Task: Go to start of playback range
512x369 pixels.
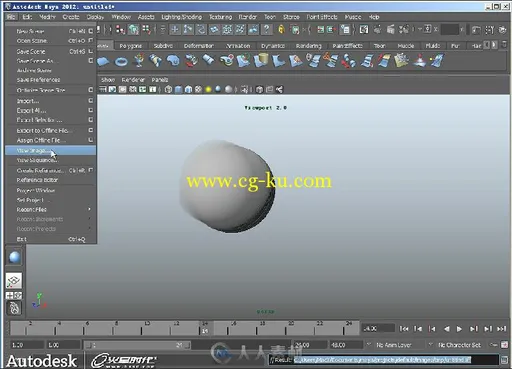Action: pos(404,329)
